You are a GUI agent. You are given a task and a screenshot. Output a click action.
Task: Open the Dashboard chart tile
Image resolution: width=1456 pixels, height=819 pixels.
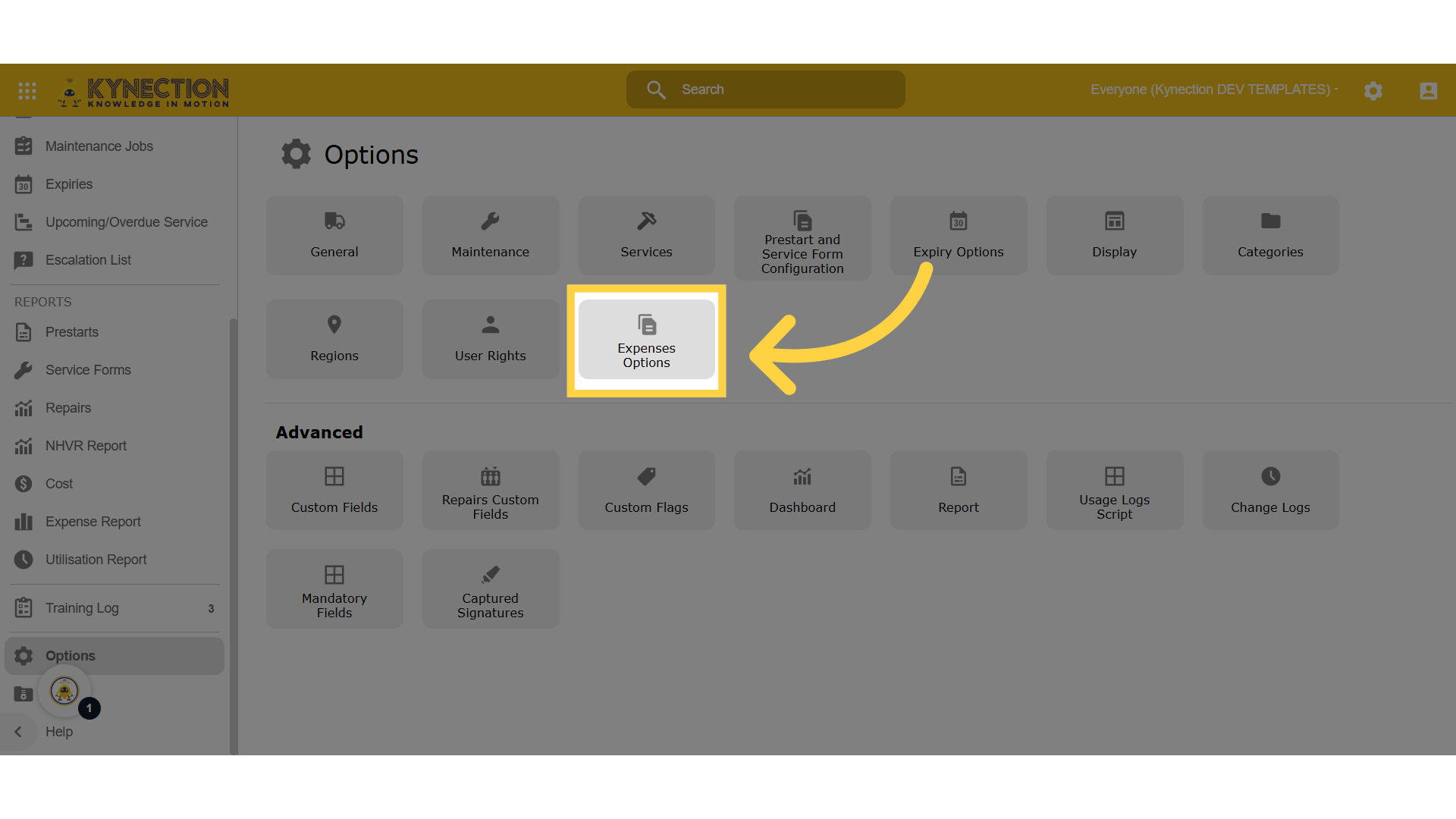(x=802, y=491)
